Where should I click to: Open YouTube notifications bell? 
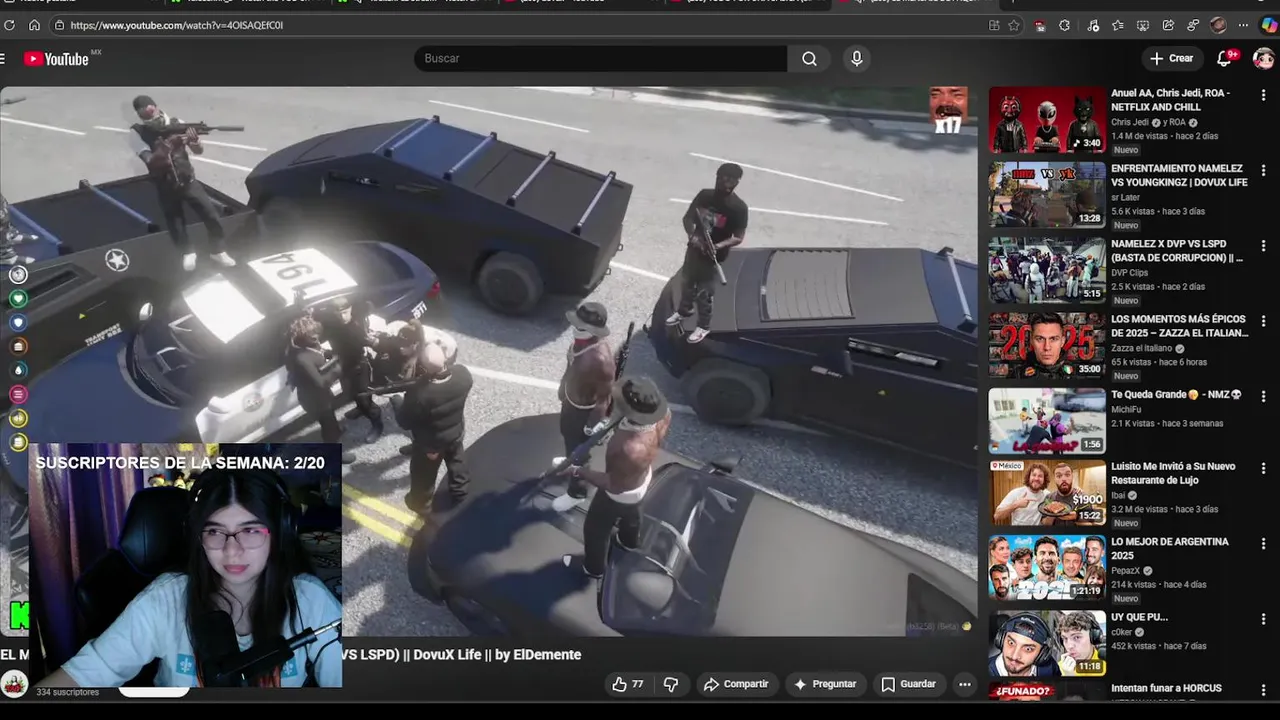point(1224,58)
